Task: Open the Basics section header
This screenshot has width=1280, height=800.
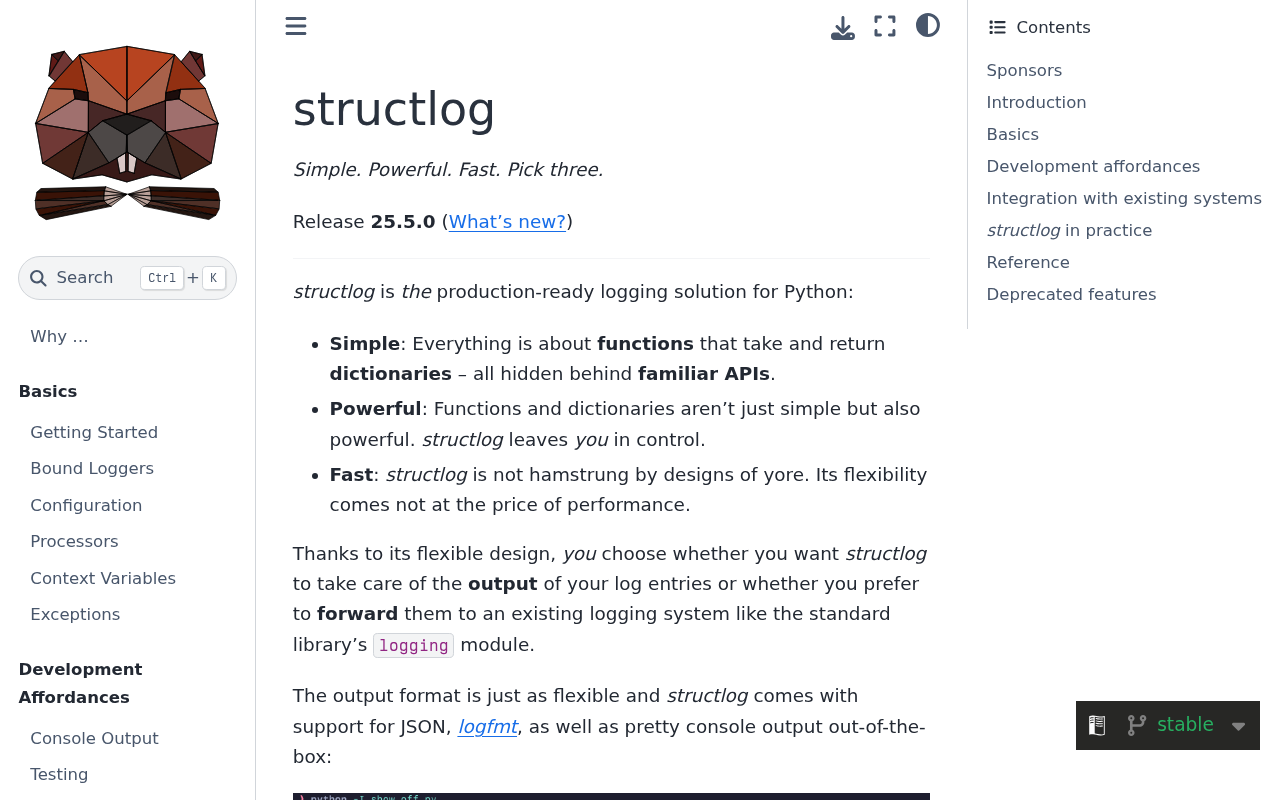Action: pos(47,390)
